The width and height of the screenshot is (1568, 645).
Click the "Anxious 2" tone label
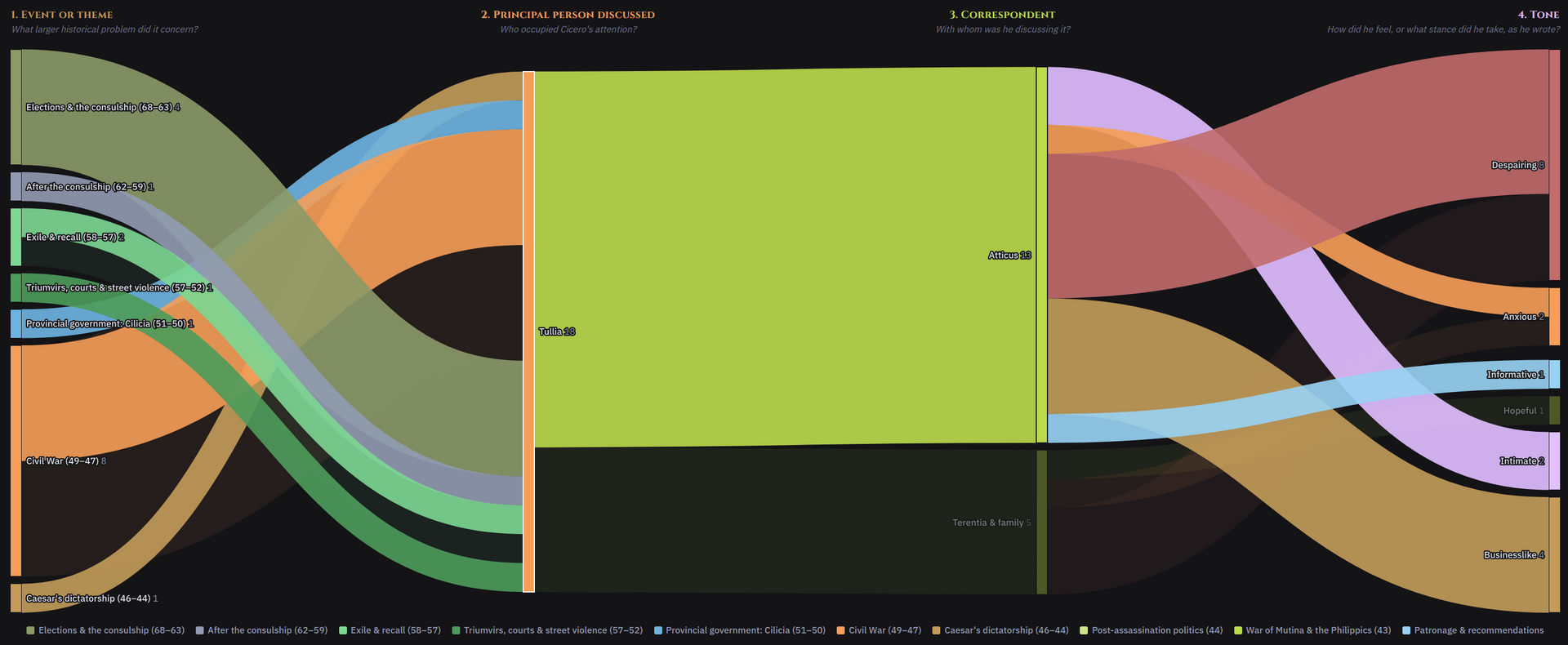pos(1524,317)
